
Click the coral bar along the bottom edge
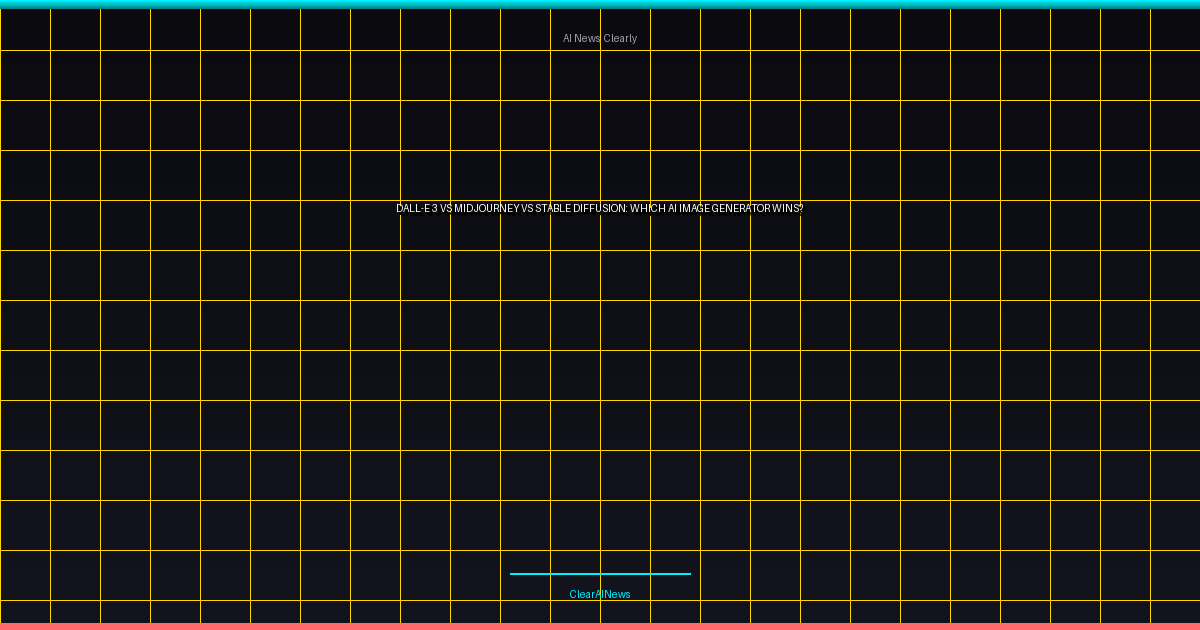600,626
